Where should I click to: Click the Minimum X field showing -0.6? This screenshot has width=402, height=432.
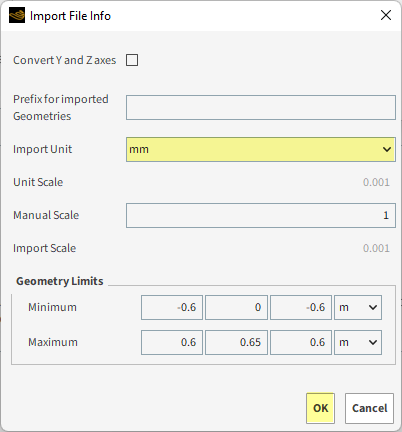172,307
